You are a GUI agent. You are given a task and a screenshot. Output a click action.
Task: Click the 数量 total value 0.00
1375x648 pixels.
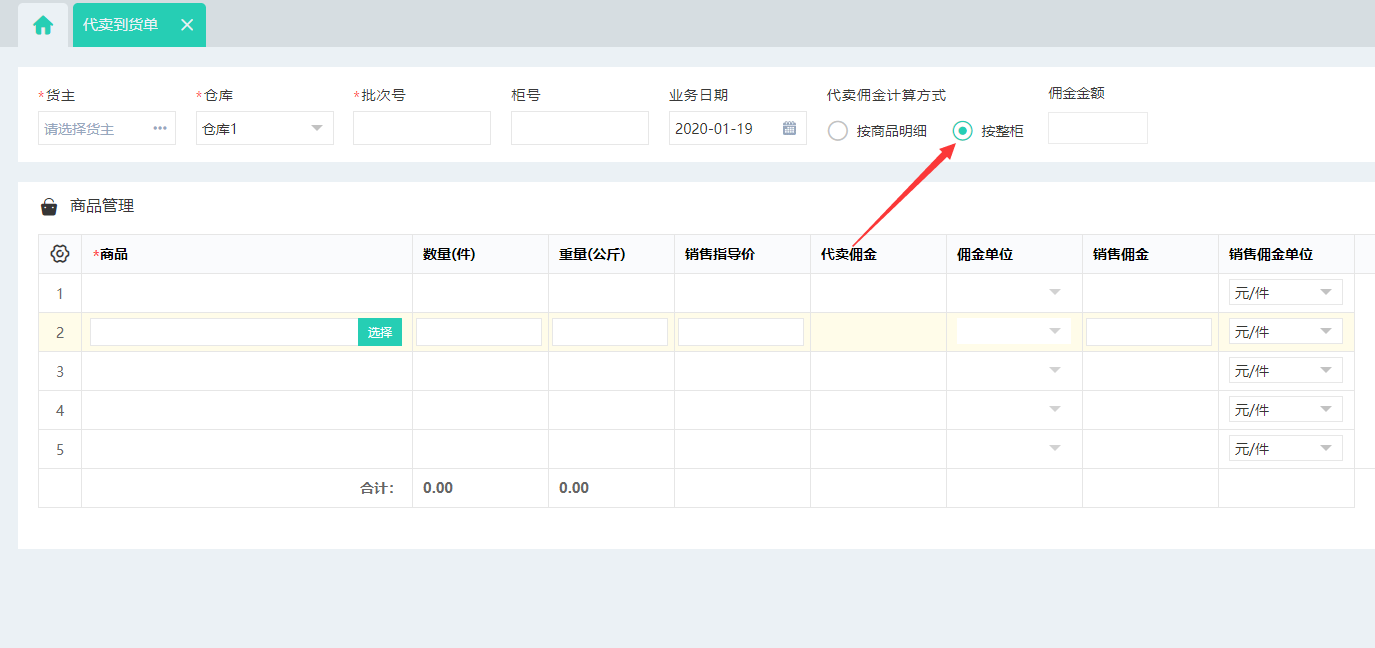coord(438,488)
